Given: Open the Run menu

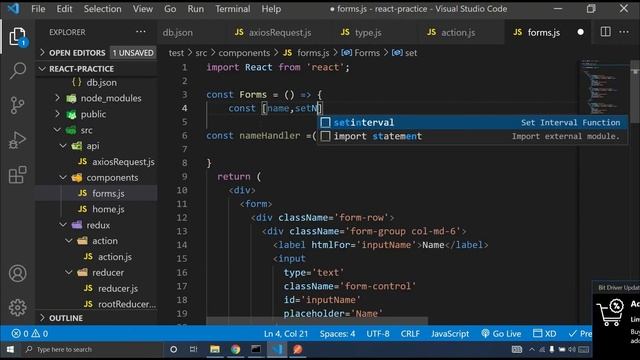Looking at the screenshot, I should (x=196, y=9).
